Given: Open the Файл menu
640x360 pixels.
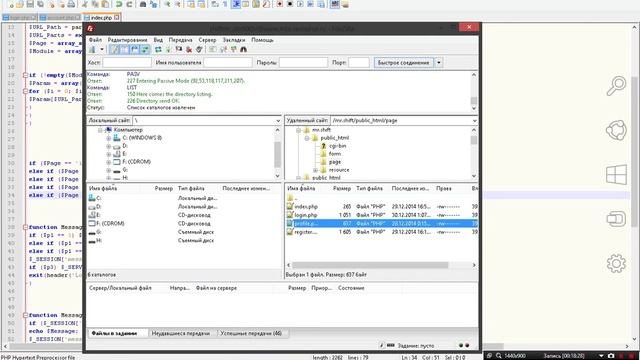Looking at the screenshot, I should (95, 40).
